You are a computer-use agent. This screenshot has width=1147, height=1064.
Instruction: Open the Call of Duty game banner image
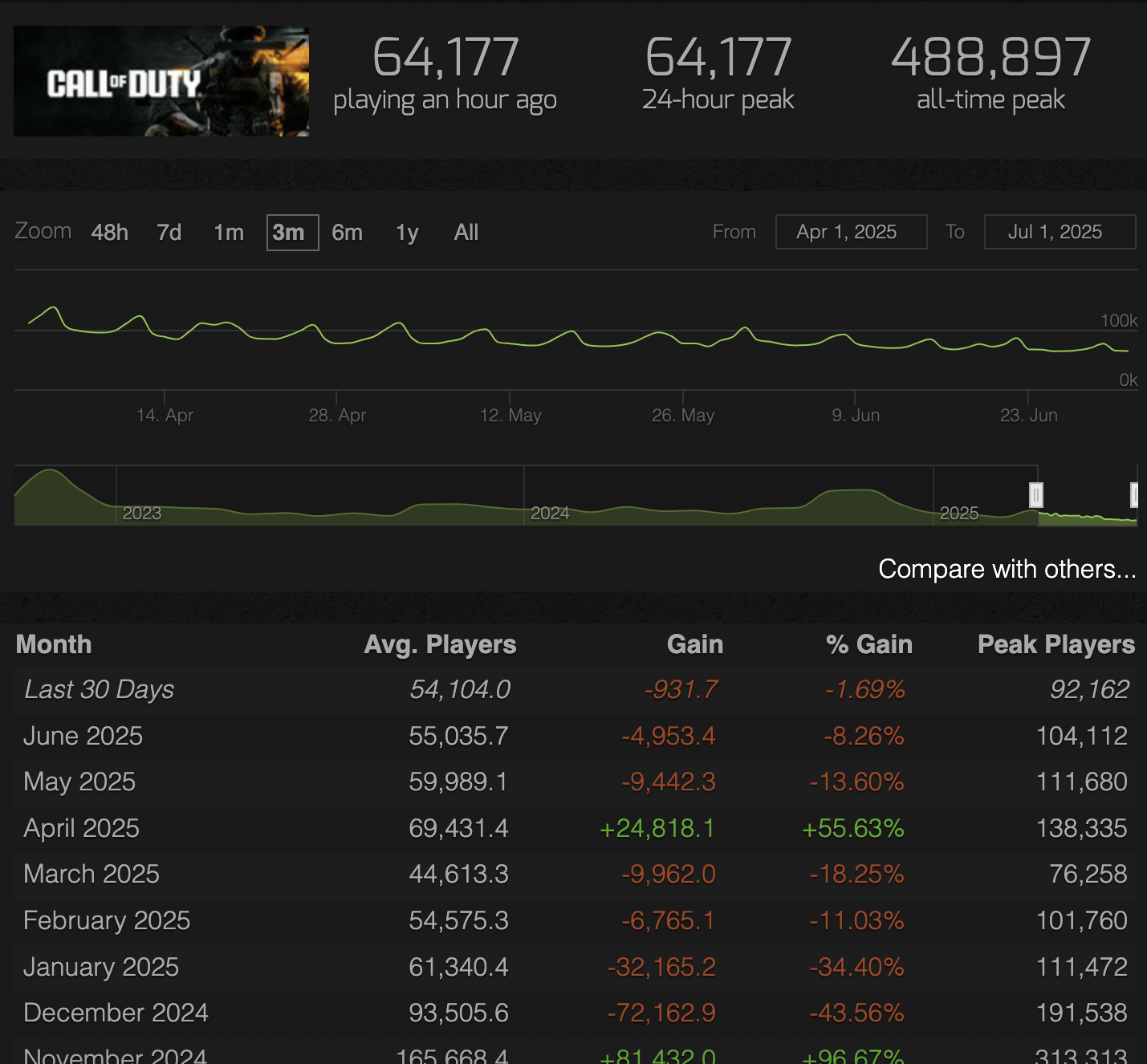click(x=161, y=81)
